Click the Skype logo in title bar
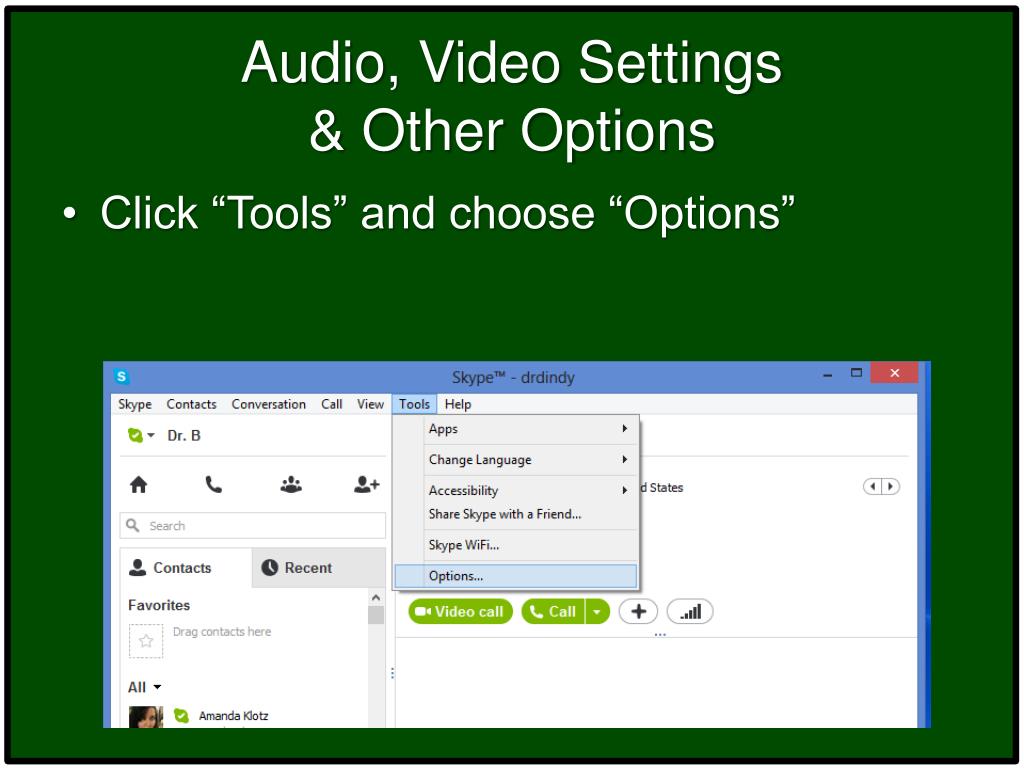The image size is (1024, 768). [121, 376]
